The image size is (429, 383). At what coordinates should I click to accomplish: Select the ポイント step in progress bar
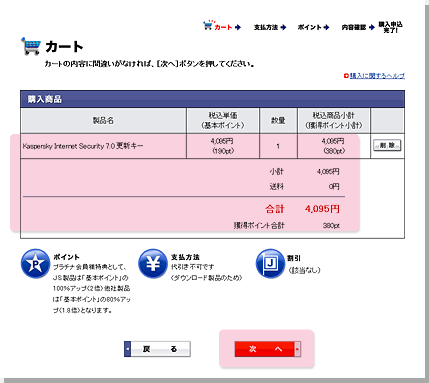coord(309,27)
